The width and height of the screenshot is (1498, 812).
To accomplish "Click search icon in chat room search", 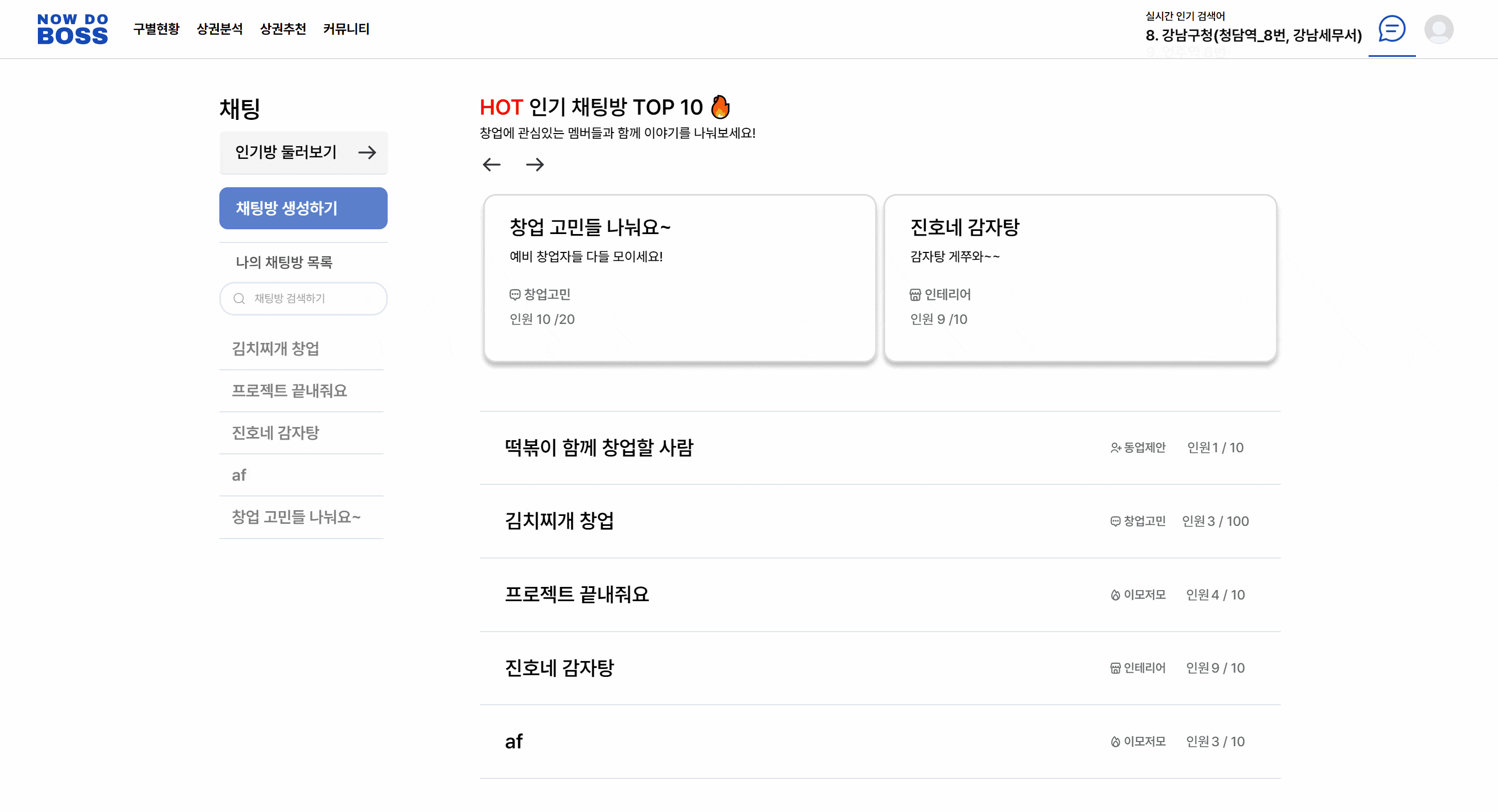I will click(x=239, y=299).
